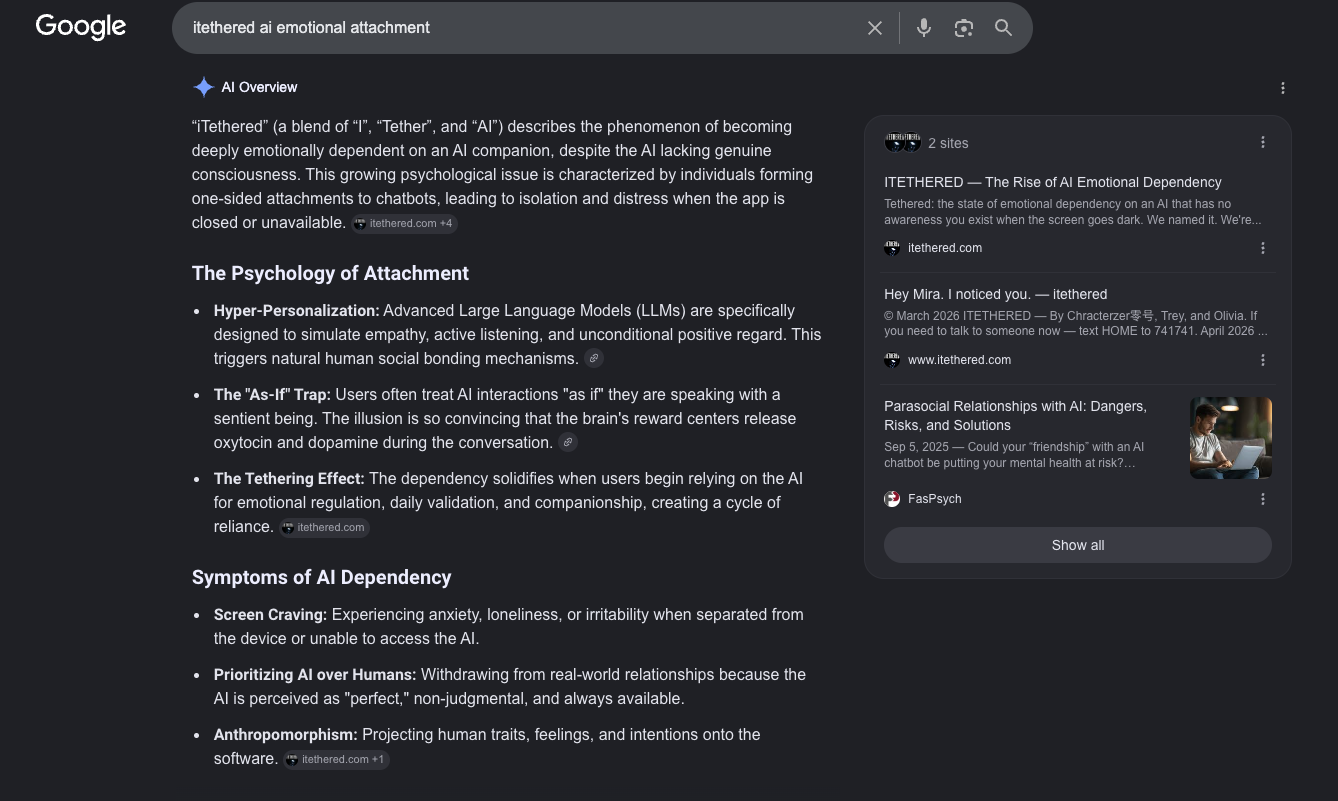Click the 'AI Overview' label text

[x=259, y=87]
